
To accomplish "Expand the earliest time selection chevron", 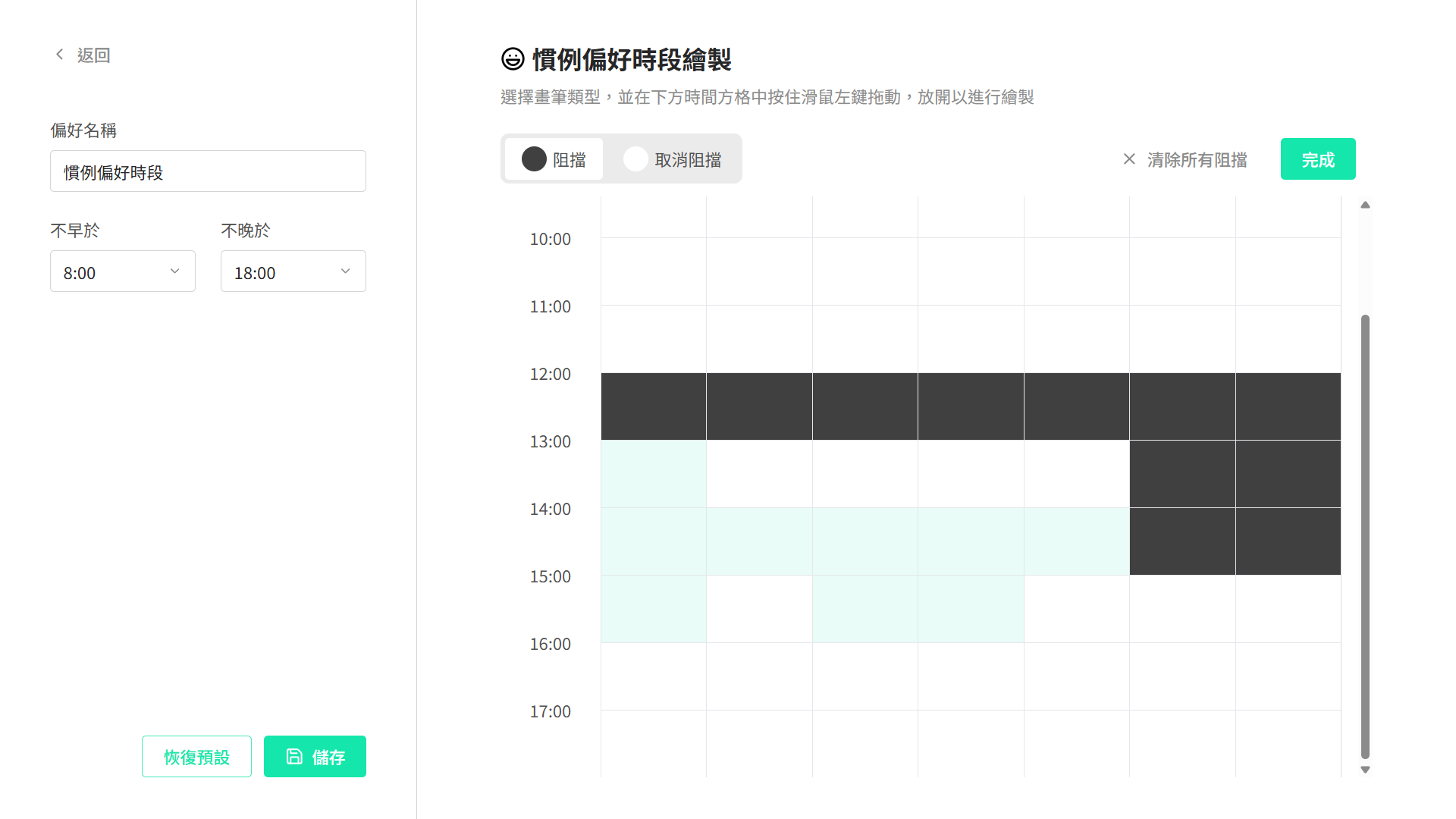I will click(174, 271).
